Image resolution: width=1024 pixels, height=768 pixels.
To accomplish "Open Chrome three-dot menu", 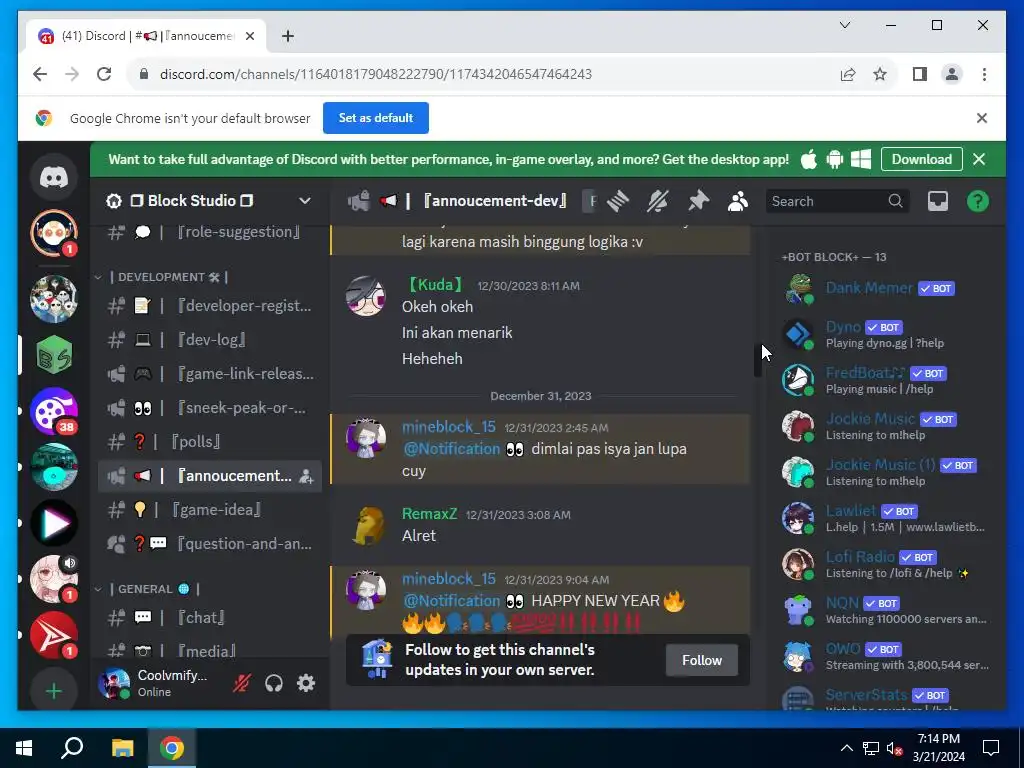I will tap(984, 74).
